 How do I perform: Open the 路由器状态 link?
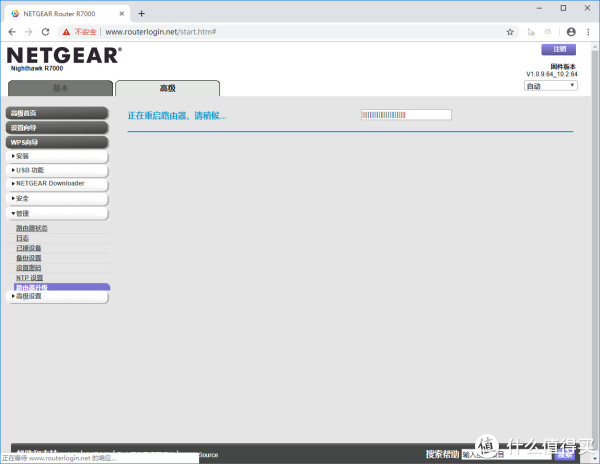point(32,228)
